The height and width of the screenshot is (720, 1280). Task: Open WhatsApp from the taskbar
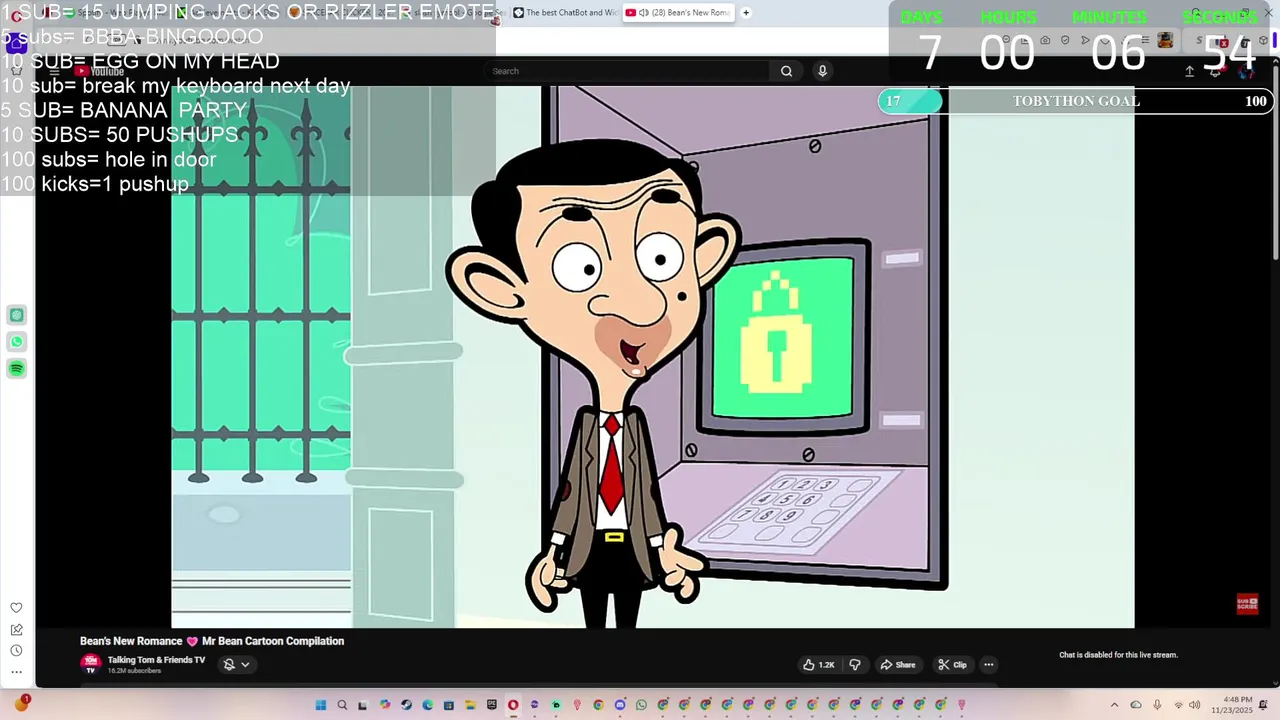tap(641, 705)
